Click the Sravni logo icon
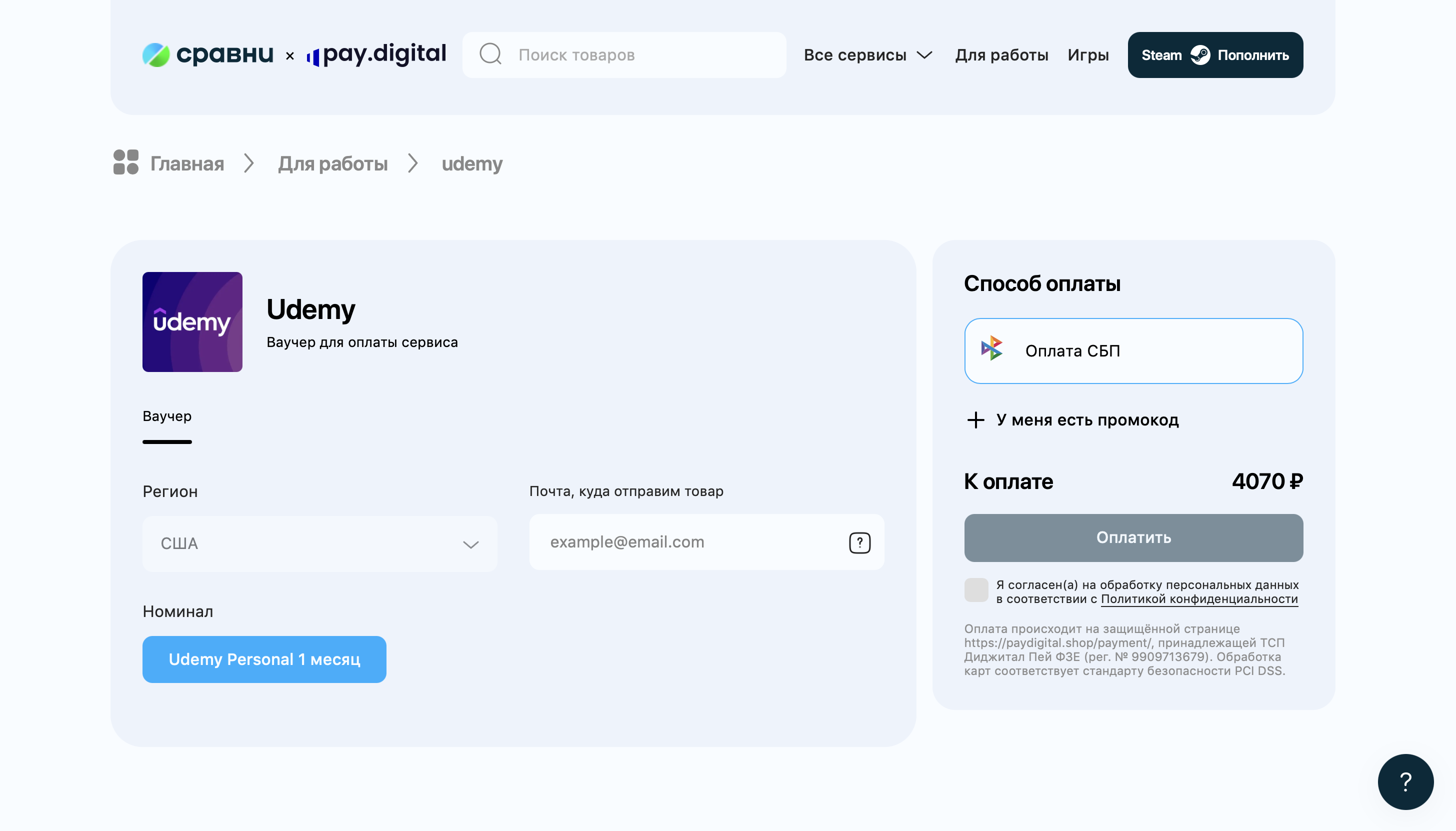The width and height of the screenshot is (1456, 831). 156,55
